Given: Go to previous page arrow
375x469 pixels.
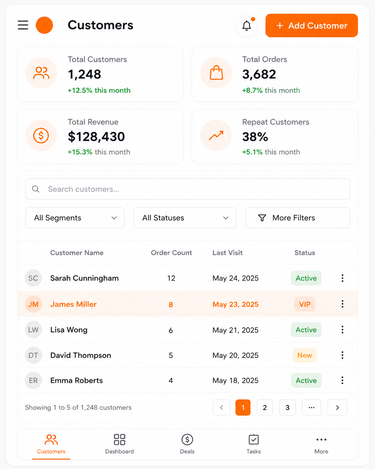Looking at the screenshot, I should 222,407.
